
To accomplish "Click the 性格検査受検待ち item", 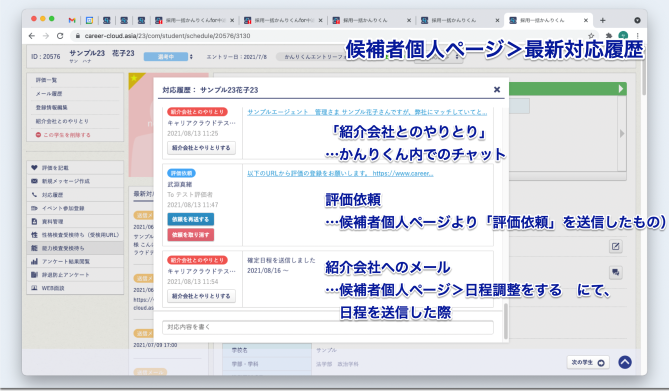I will click(75, 235).
